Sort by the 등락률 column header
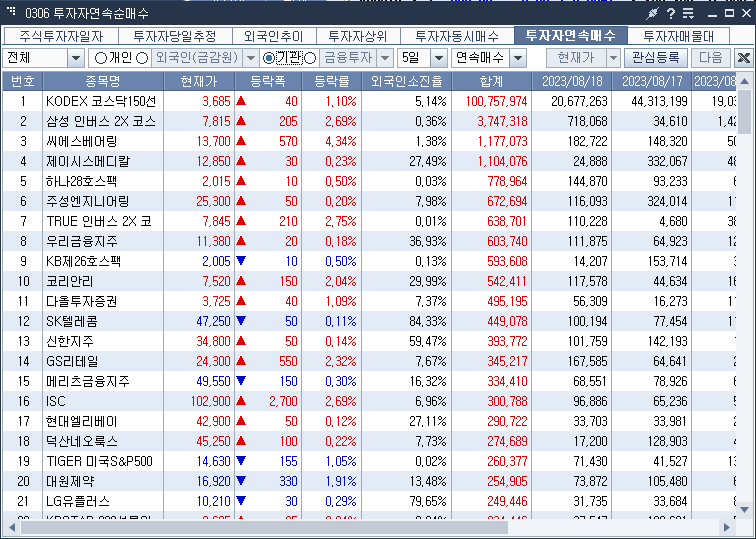The image size is (756, 539). pyautogui.click(x=331, y=81)
